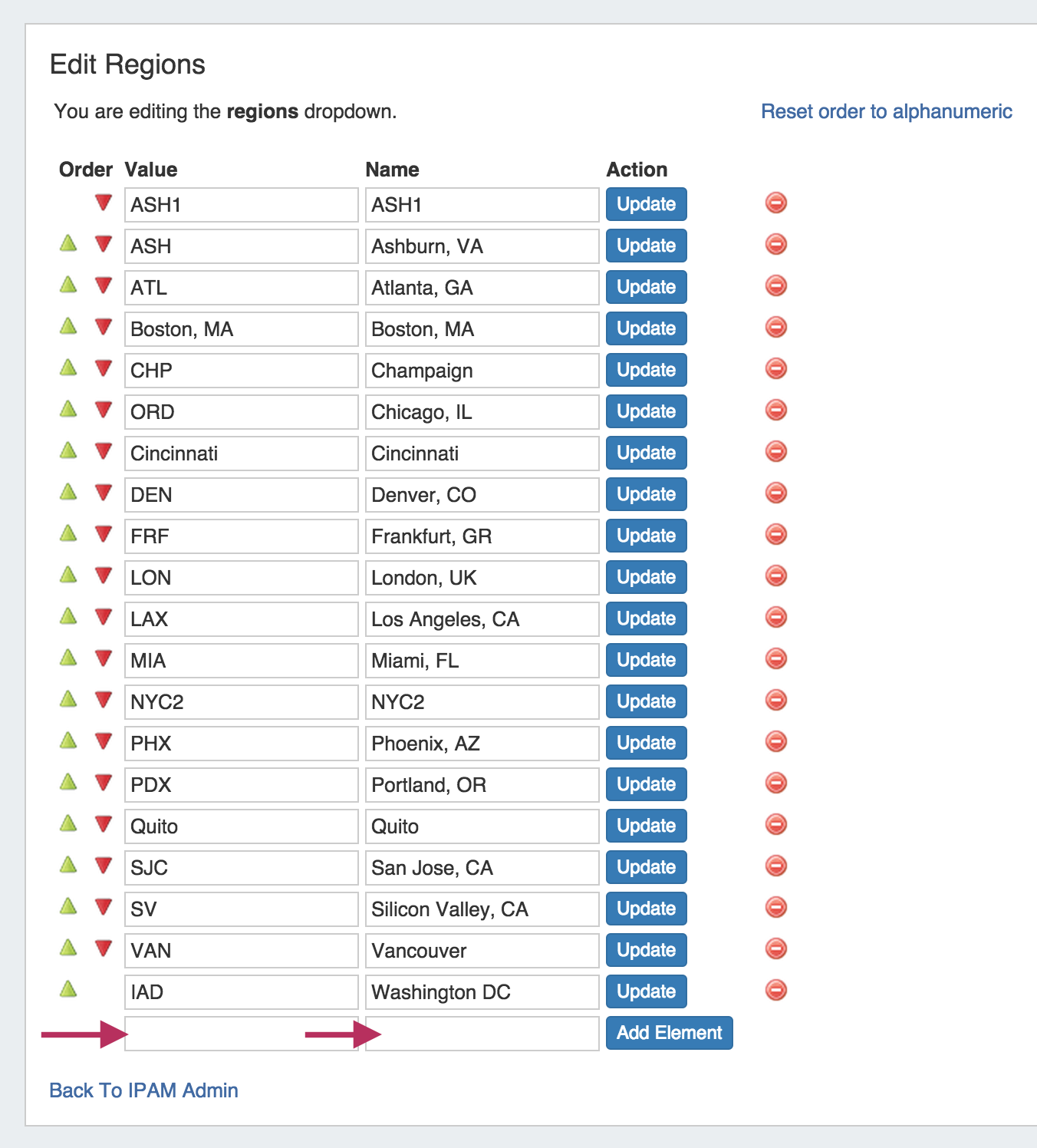Image resolution: width=1037 pixels, height=1148 pixels.
Task: Edit the Silicon Valley, CA name field
Action: (x=482, y=909)
